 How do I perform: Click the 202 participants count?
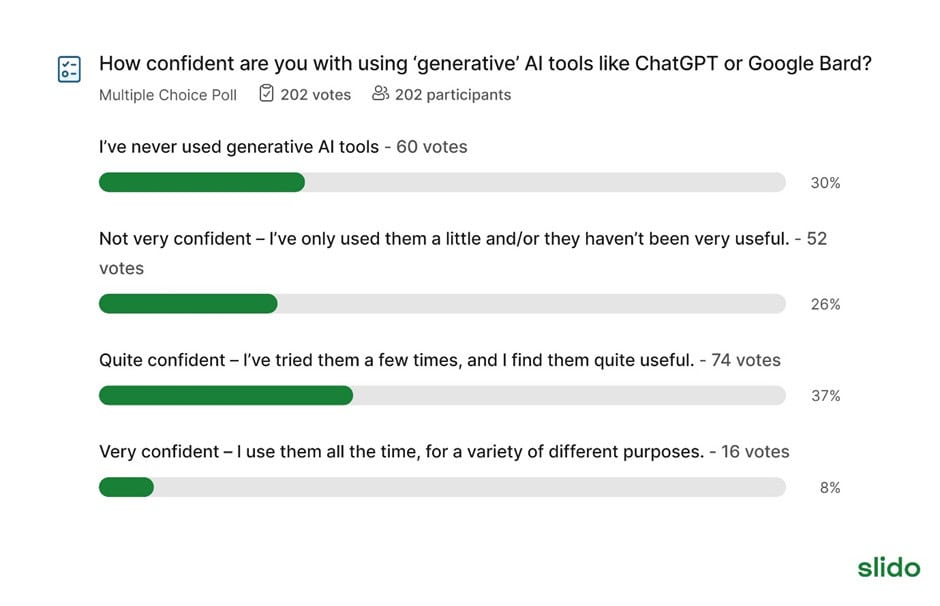(453, 95)
